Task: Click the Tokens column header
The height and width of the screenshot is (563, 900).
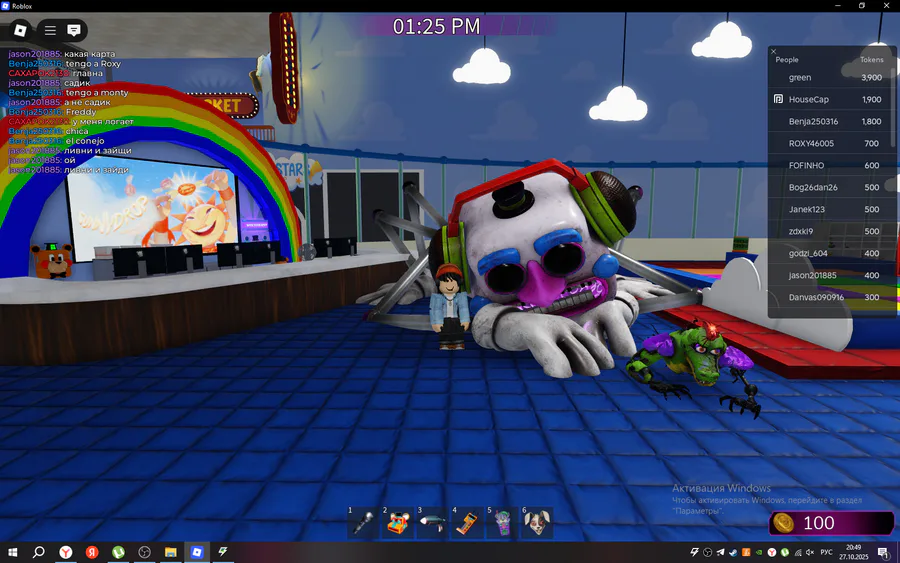Action: [x=871, y=60]
